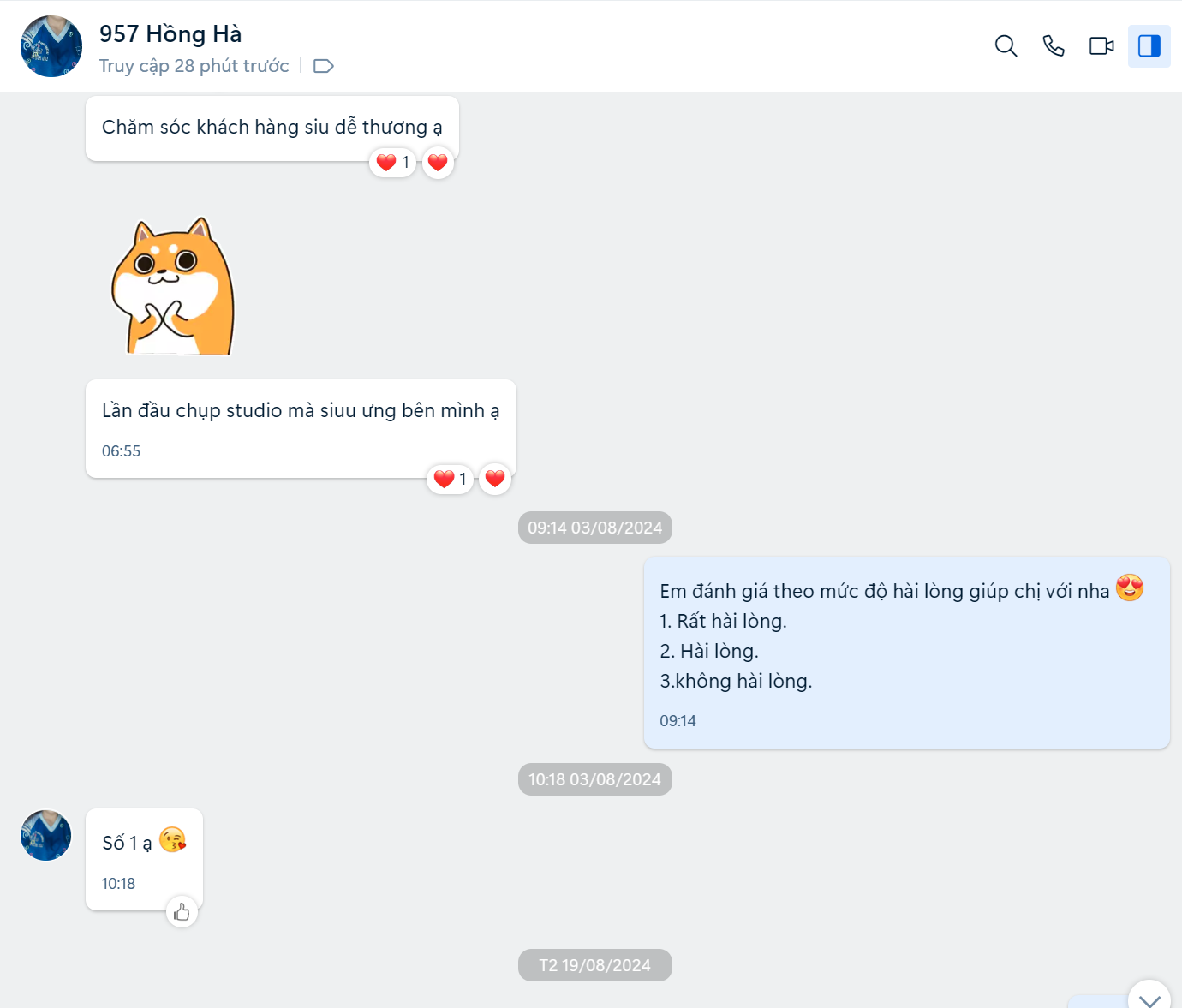Click the '09:14 03/08/2024' timestamp marker

click(x=594, y=528)
